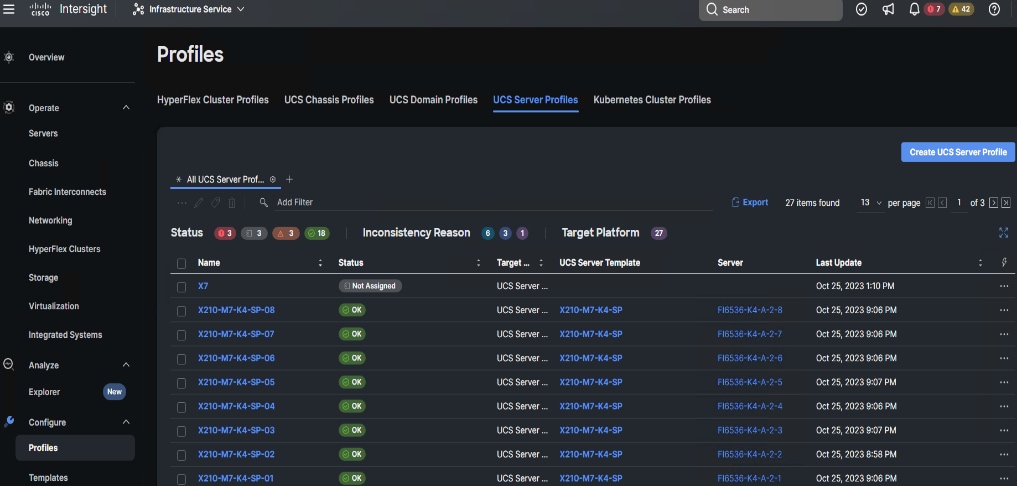Show the 42 warning alarms badge
Viewport: 1017px width, 486px height.
click(961, 10)
